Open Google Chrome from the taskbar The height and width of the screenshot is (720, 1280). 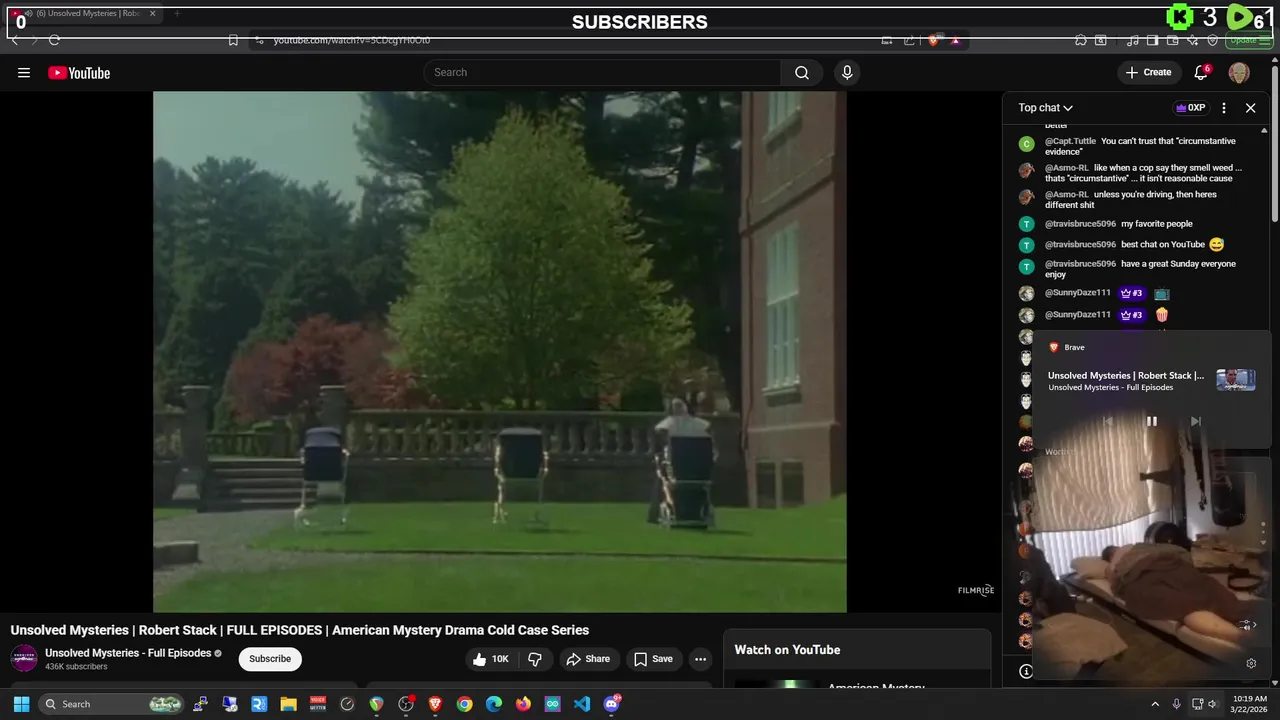click(x=464, y=704)
